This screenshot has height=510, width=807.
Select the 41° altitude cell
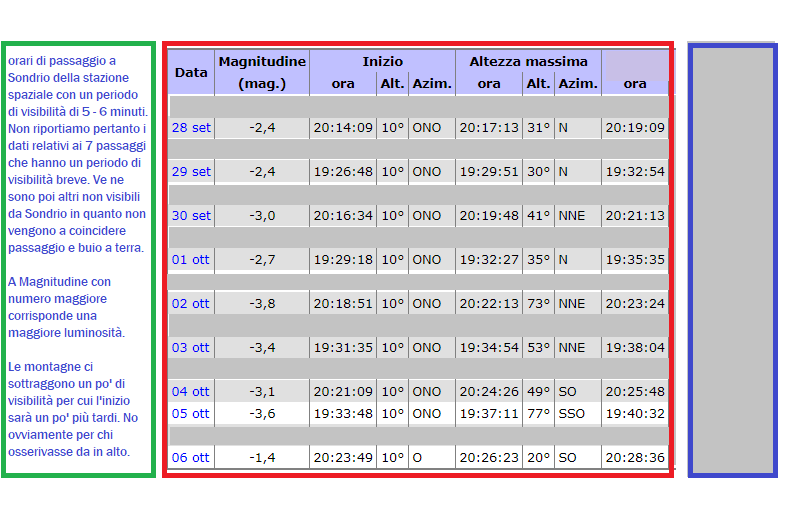pos(538,216)
